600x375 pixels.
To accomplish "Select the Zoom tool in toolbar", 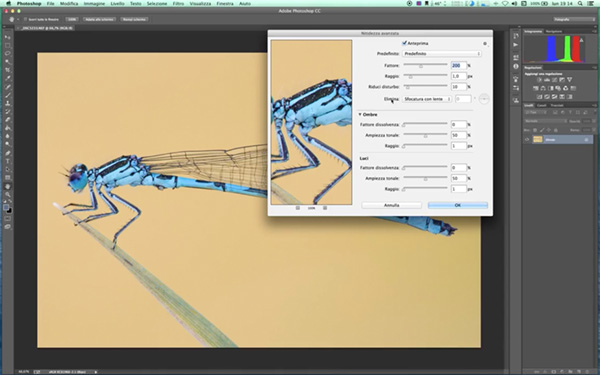I will [x=8, y=194].
